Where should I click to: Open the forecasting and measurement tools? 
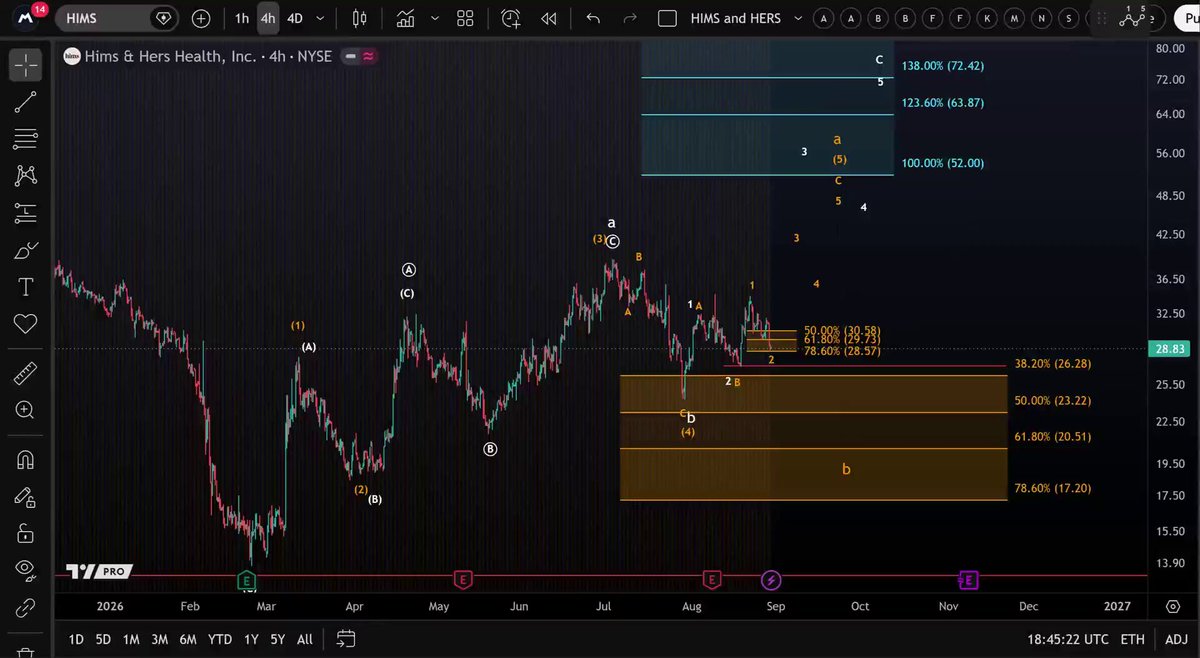[x=26, y=212]
